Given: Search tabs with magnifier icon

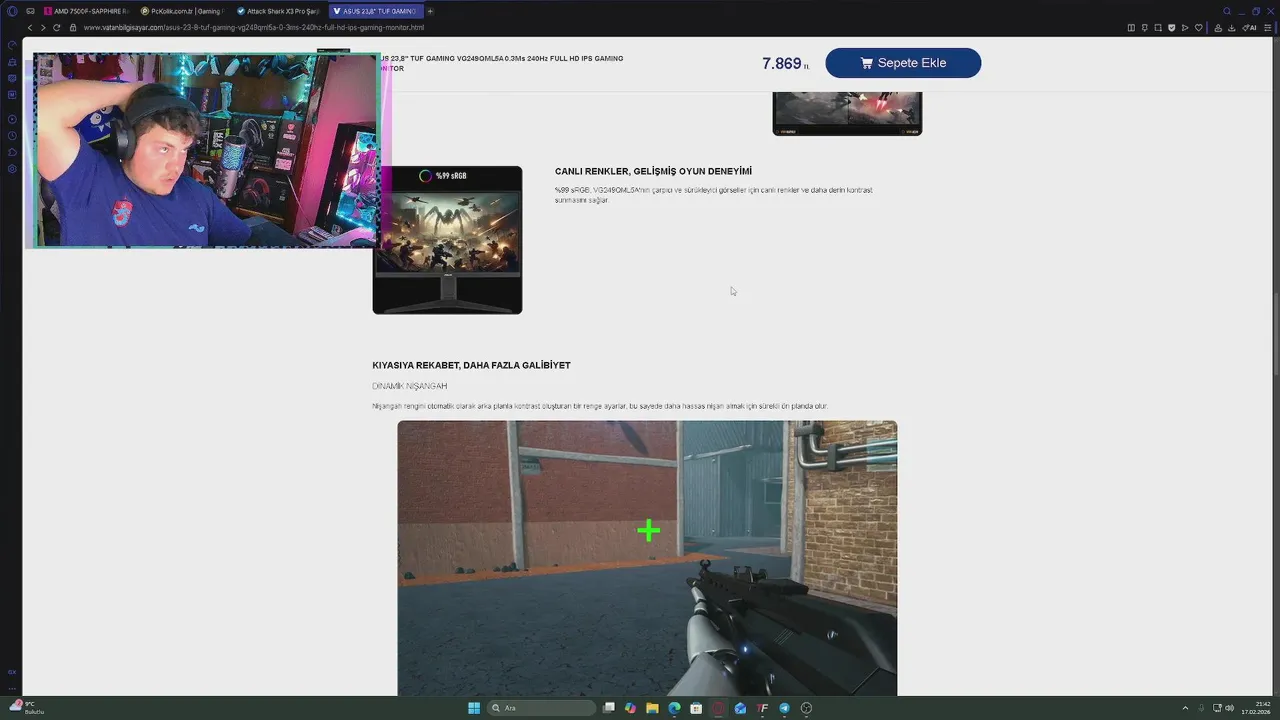Looking at the screenshot, I should coord(1227,11).
